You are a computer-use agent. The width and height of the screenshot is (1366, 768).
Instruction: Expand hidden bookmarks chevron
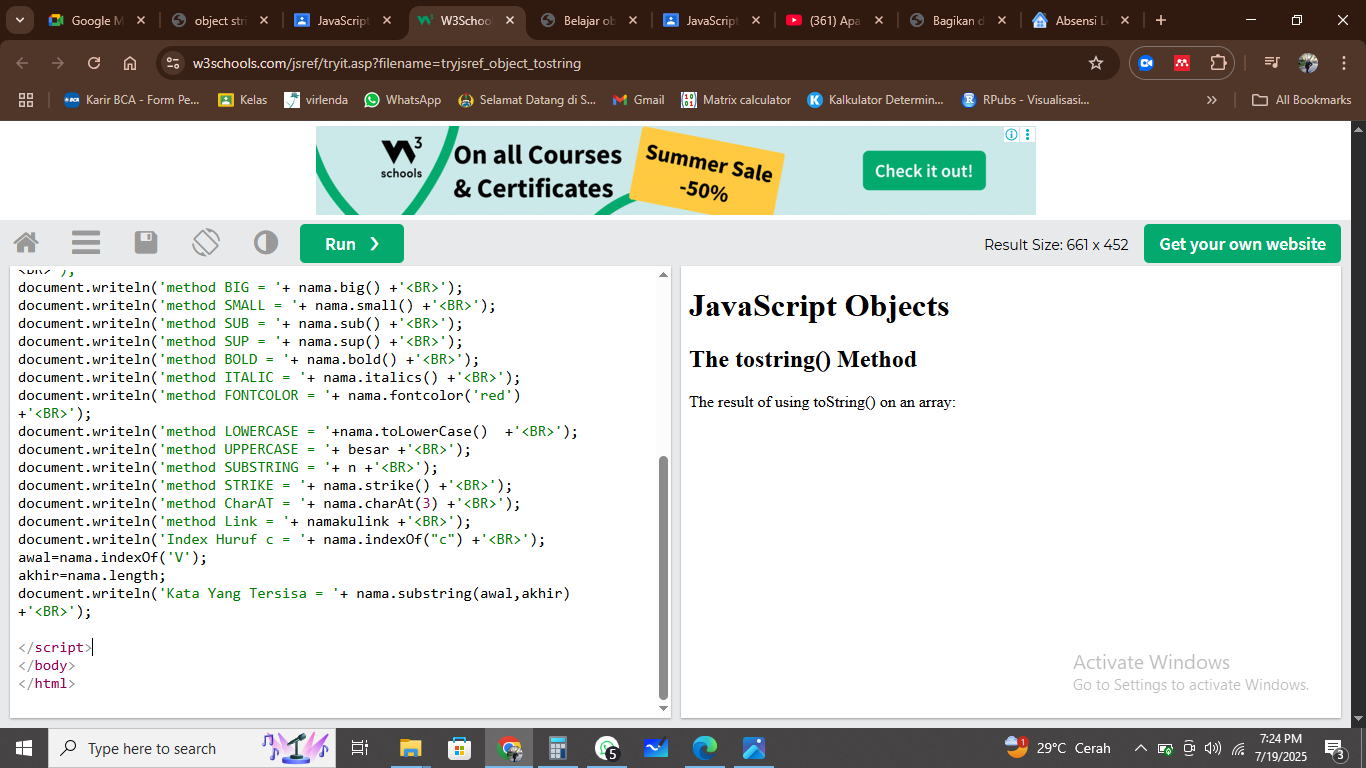pos(1212,99)
